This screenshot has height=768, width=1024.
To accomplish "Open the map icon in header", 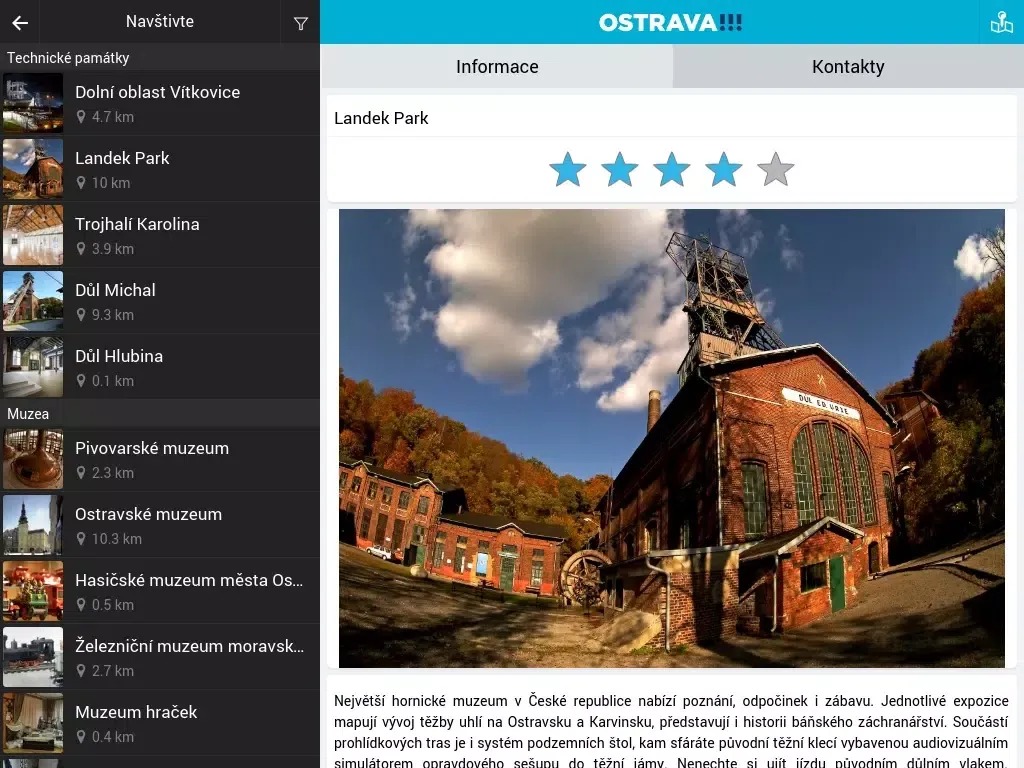I will (x=1001, y=22).
